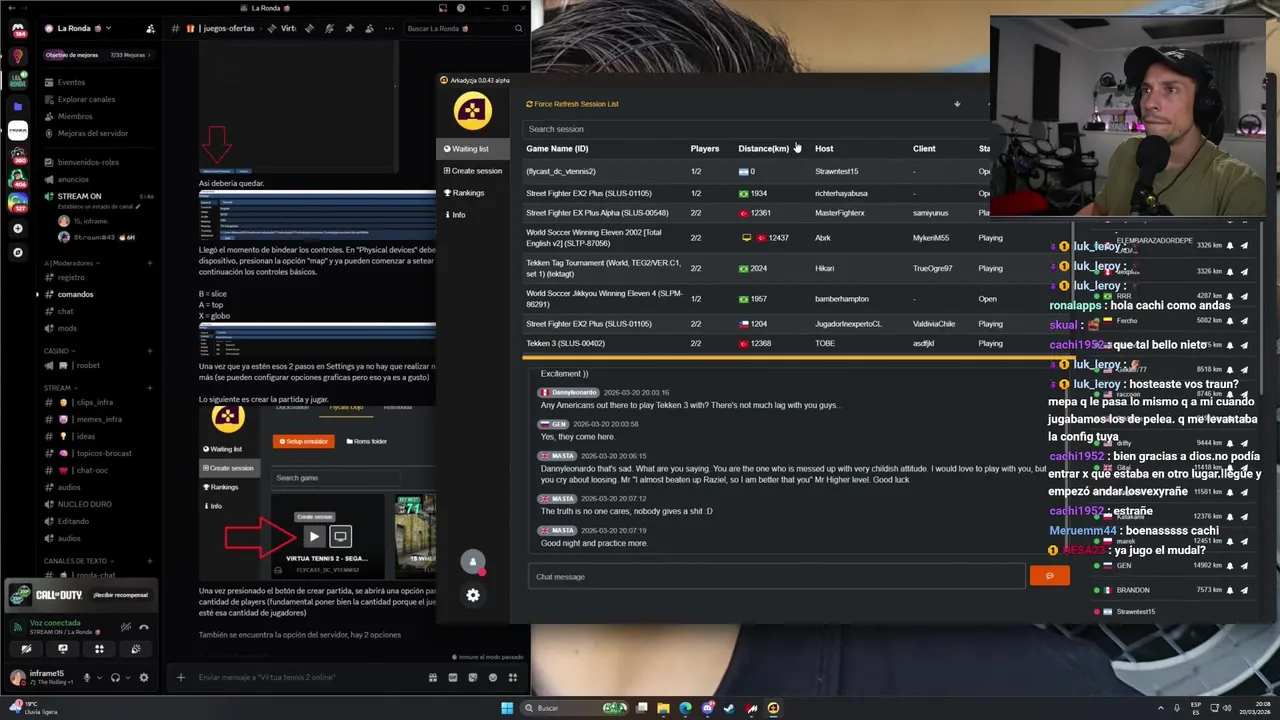Open the Arkadyzja settings gear
The image size is (1280, 720).
pos(473,595)
